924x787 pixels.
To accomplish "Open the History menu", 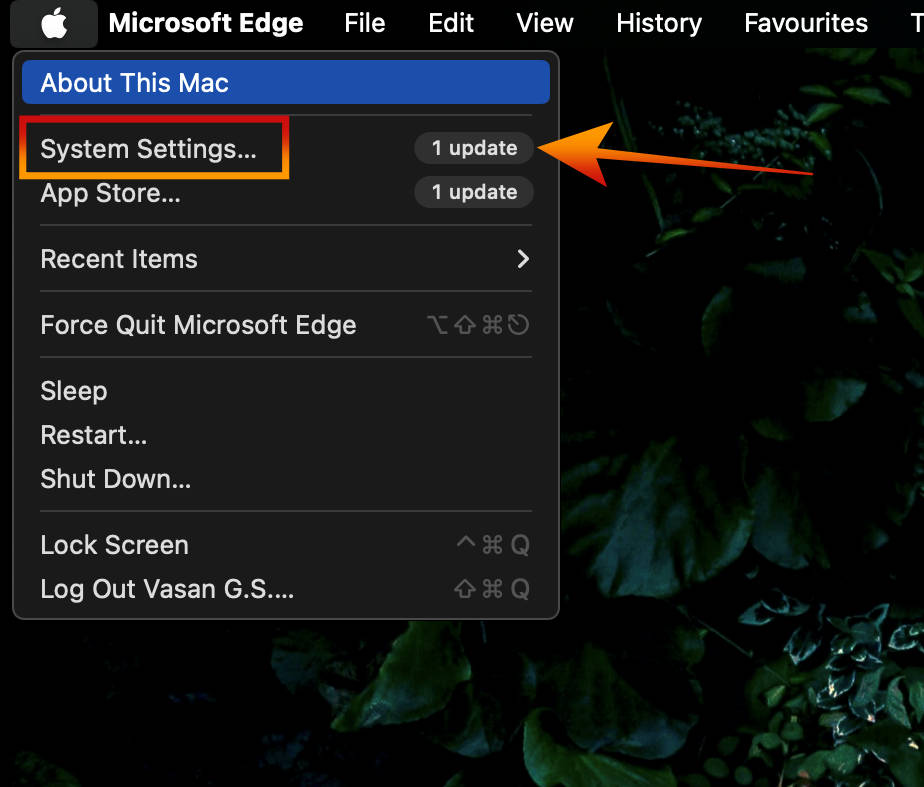I will [x=659, y=23].
